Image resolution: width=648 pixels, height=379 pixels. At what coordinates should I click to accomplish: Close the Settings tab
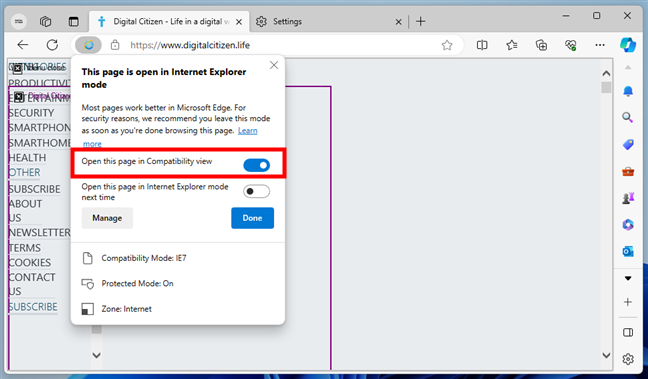click(x=398, y=22)
